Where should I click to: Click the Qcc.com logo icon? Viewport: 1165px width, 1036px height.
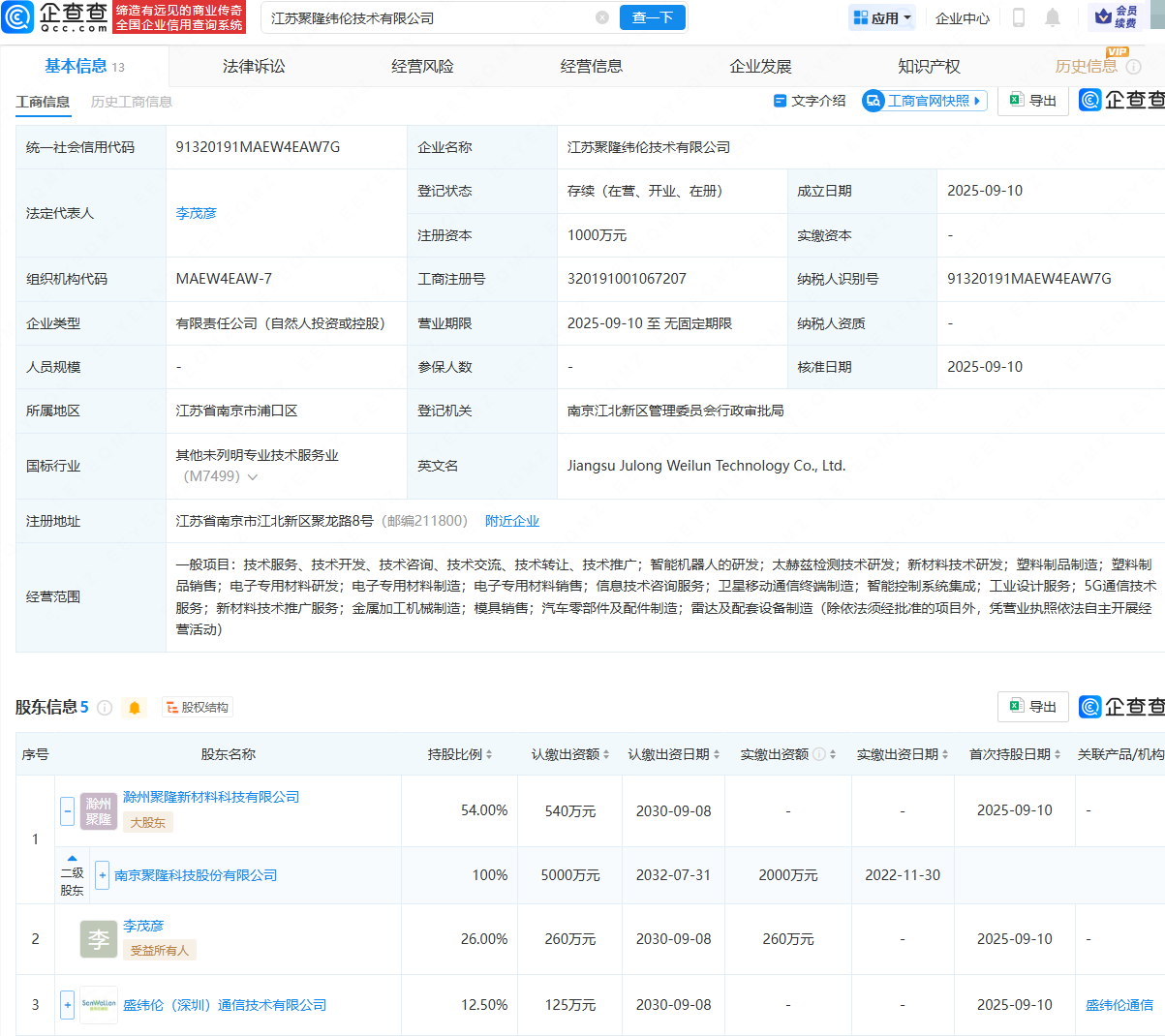point(18,17)
